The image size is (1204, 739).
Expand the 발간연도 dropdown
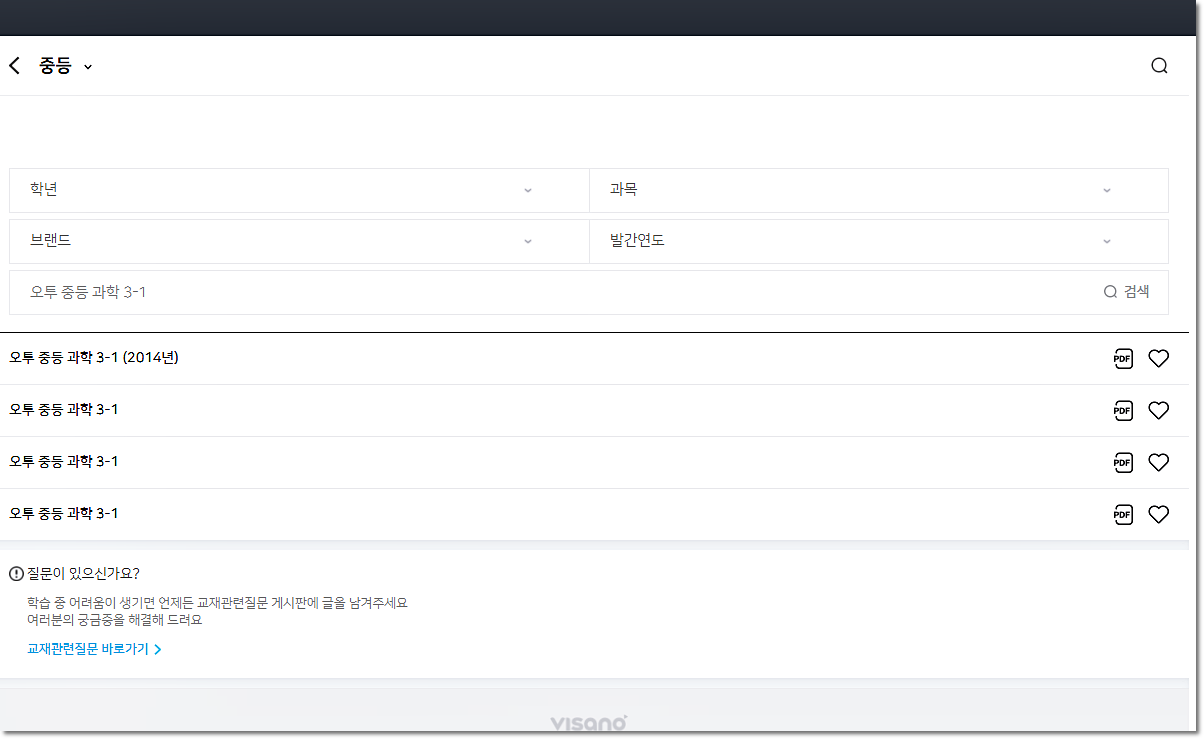coord(879,241)
